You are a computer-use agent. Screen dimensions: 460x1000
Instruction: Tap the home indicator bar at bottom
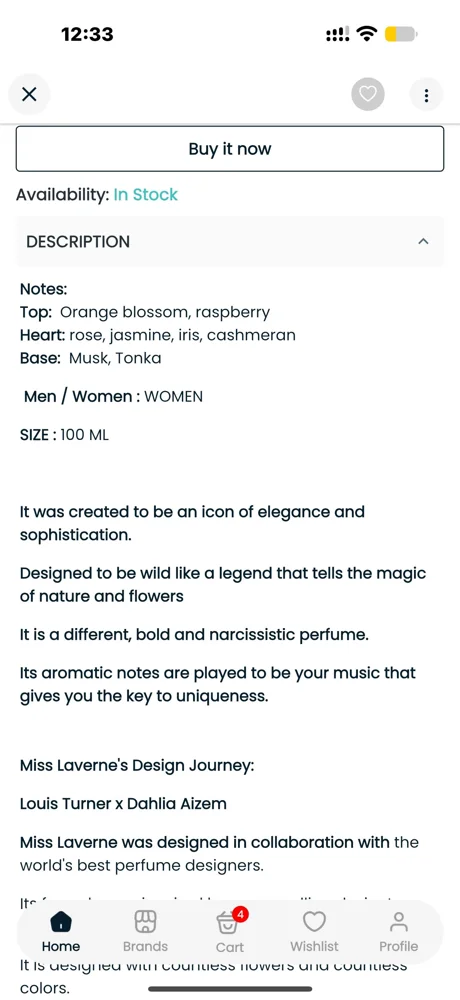230,989
